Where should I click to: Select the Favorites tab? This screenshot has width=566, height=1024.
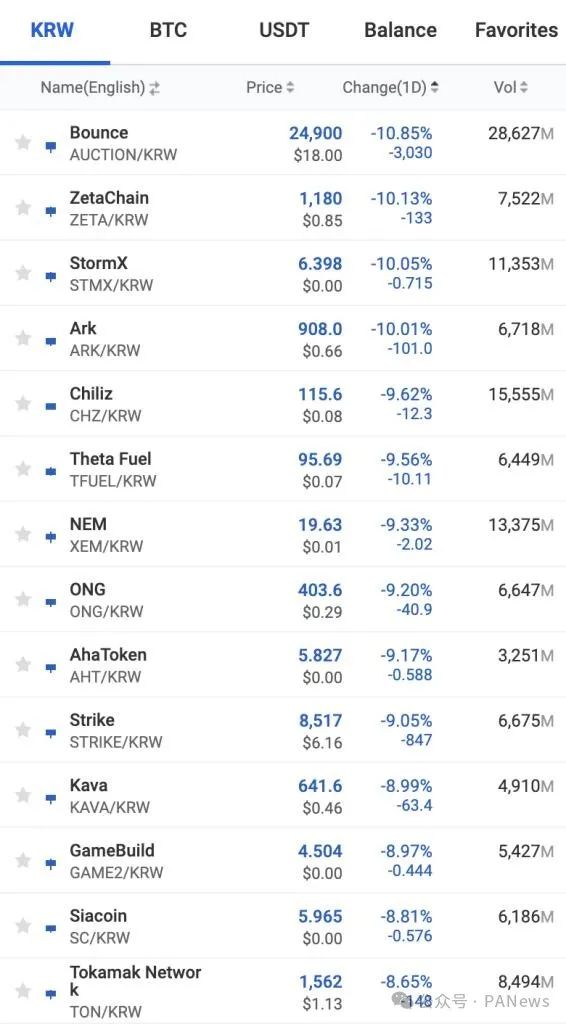516,30
